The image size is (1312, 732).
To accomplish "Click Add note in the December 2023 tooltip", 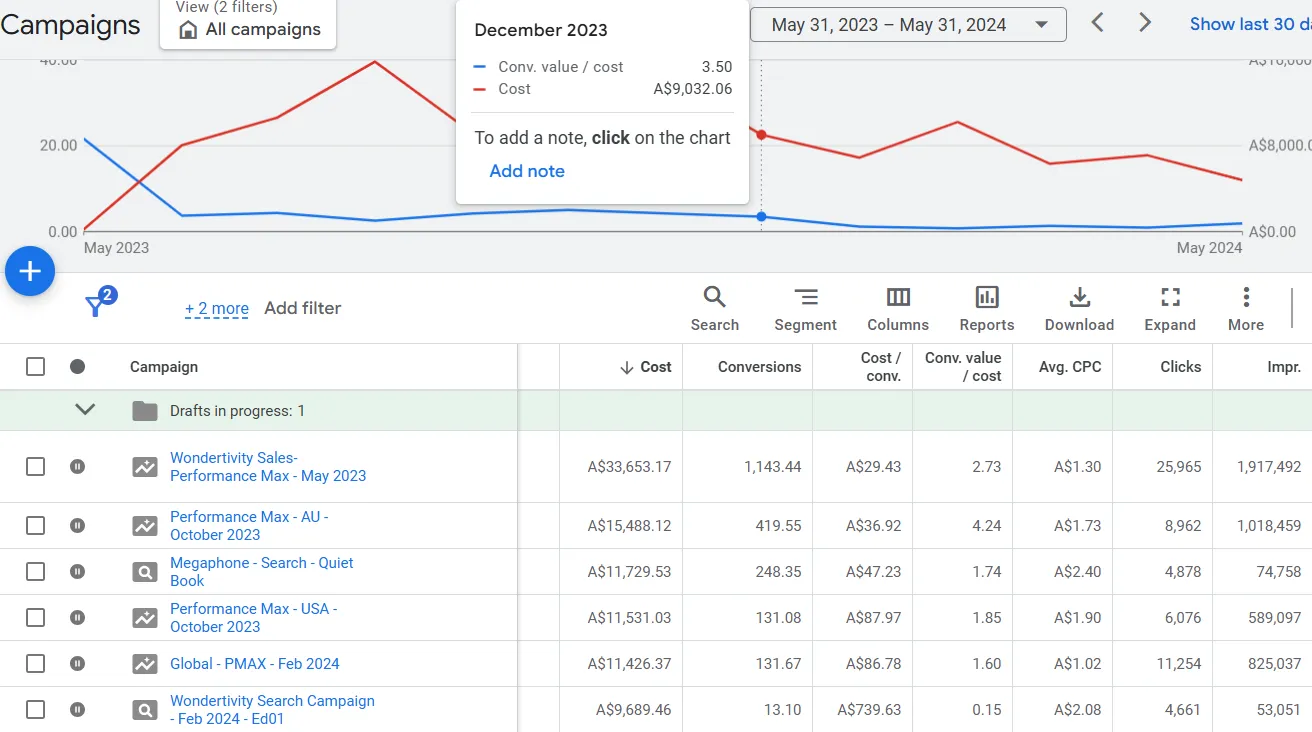I will [x=527, y=170].
